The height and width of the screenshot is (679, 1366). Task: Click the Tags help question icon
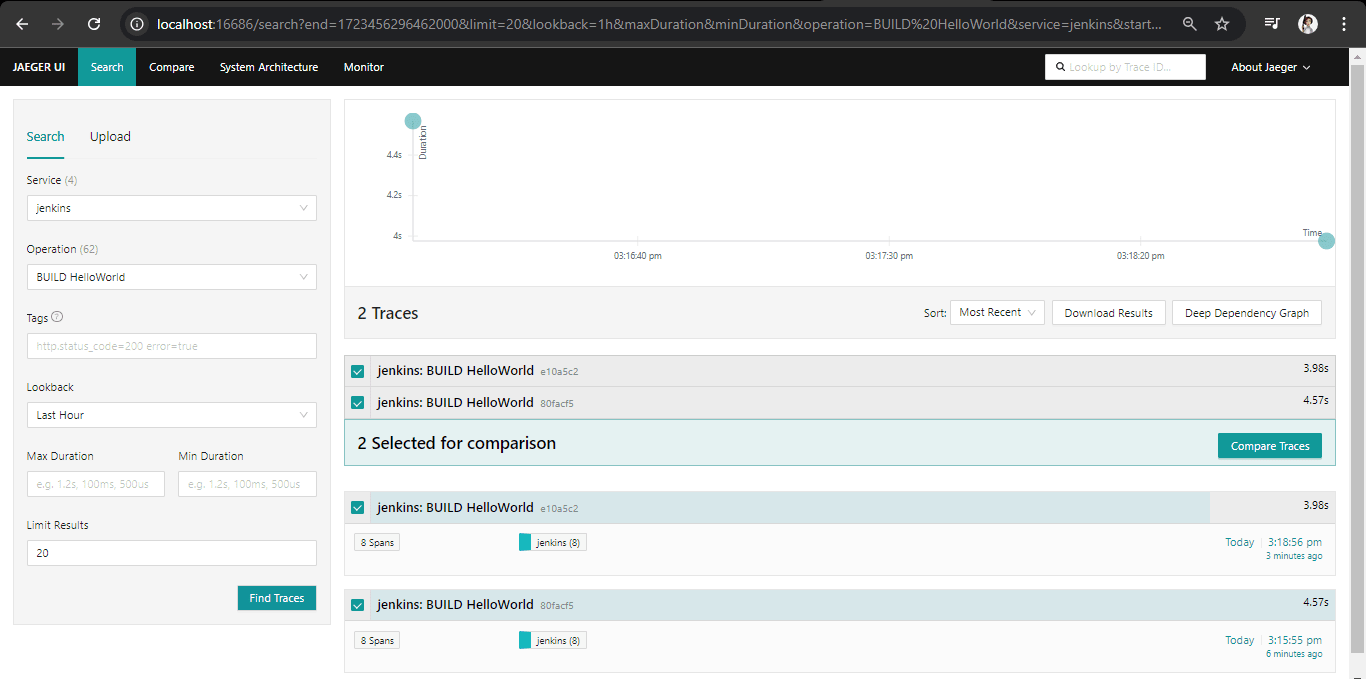pos(57,317)
